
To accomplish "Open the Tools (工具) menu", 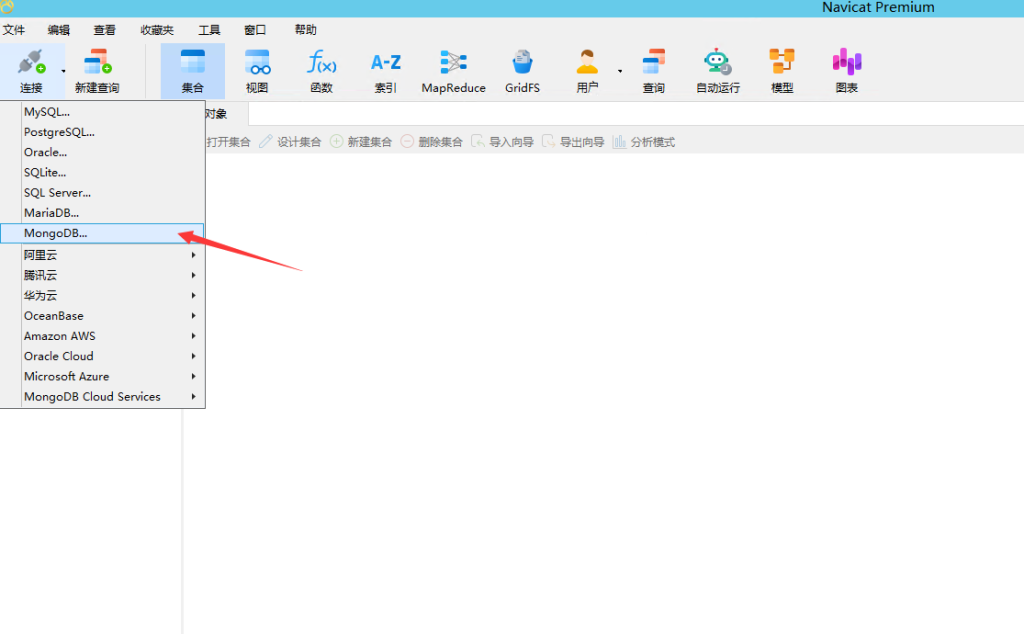I will [209, 30].
